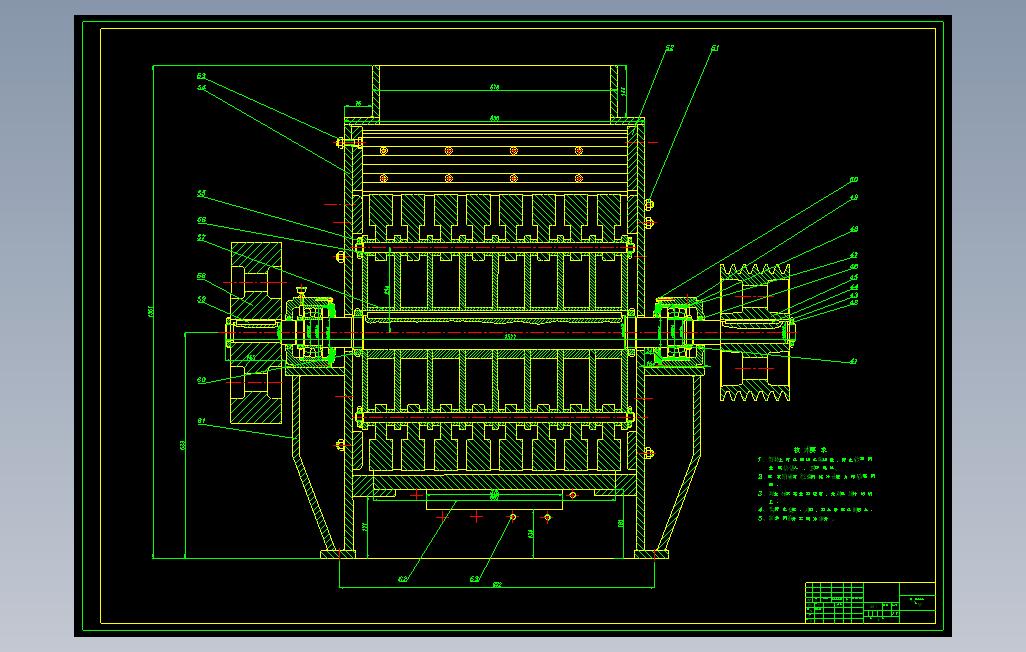Click part number 52 at the top
Image resolution: width=1026 pixels, height=652 pixels.
pyautogui.click(x=669, y=48)
